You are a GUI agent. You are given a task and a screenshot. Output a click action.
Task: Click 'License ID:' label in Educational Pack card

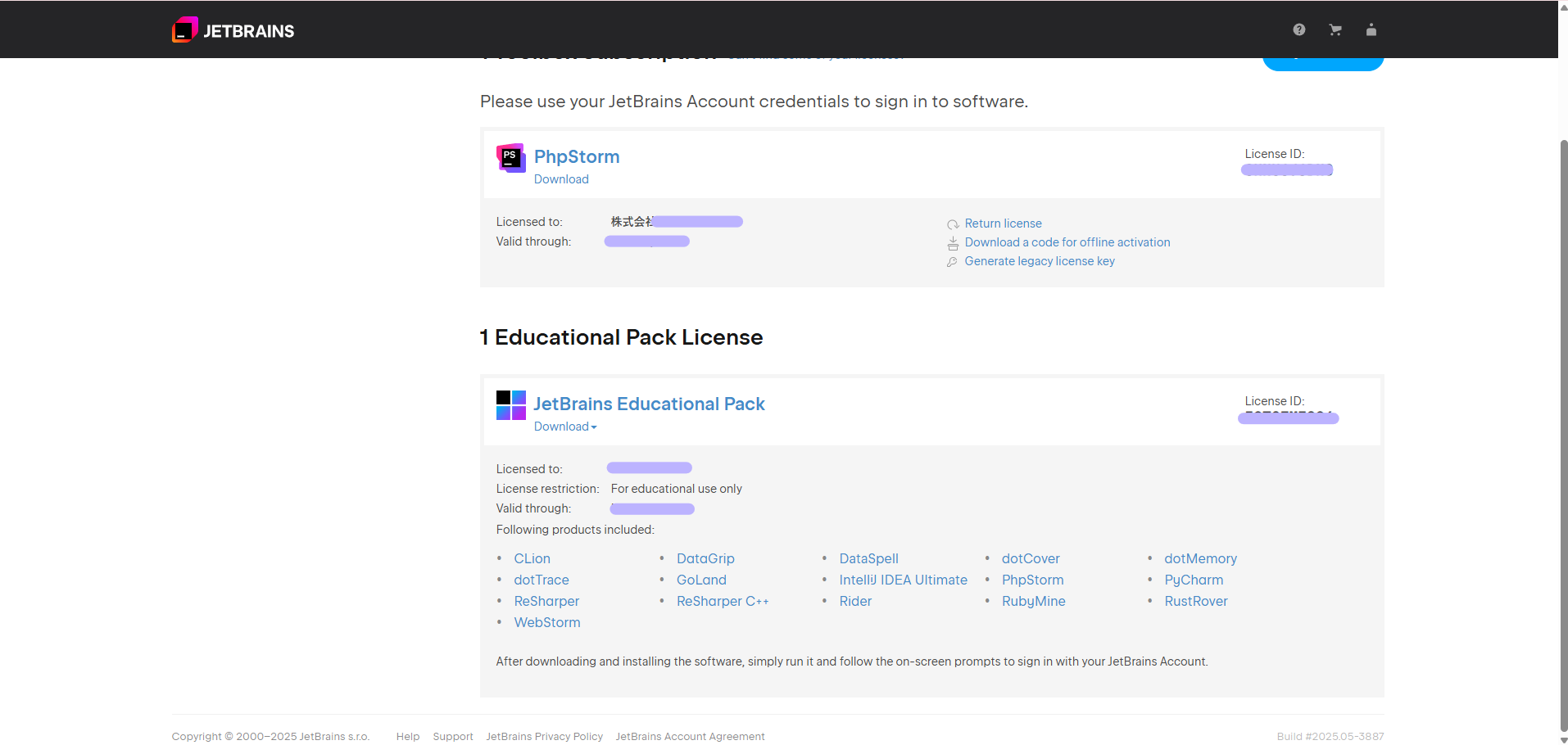tap(1275, 401)
